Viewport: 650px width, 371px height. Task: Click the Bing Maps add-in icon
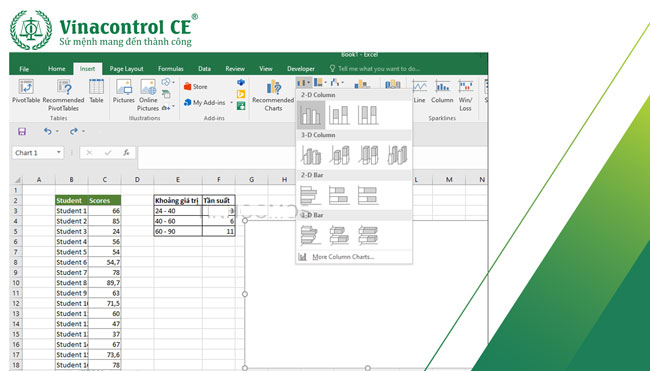(240, 95)
